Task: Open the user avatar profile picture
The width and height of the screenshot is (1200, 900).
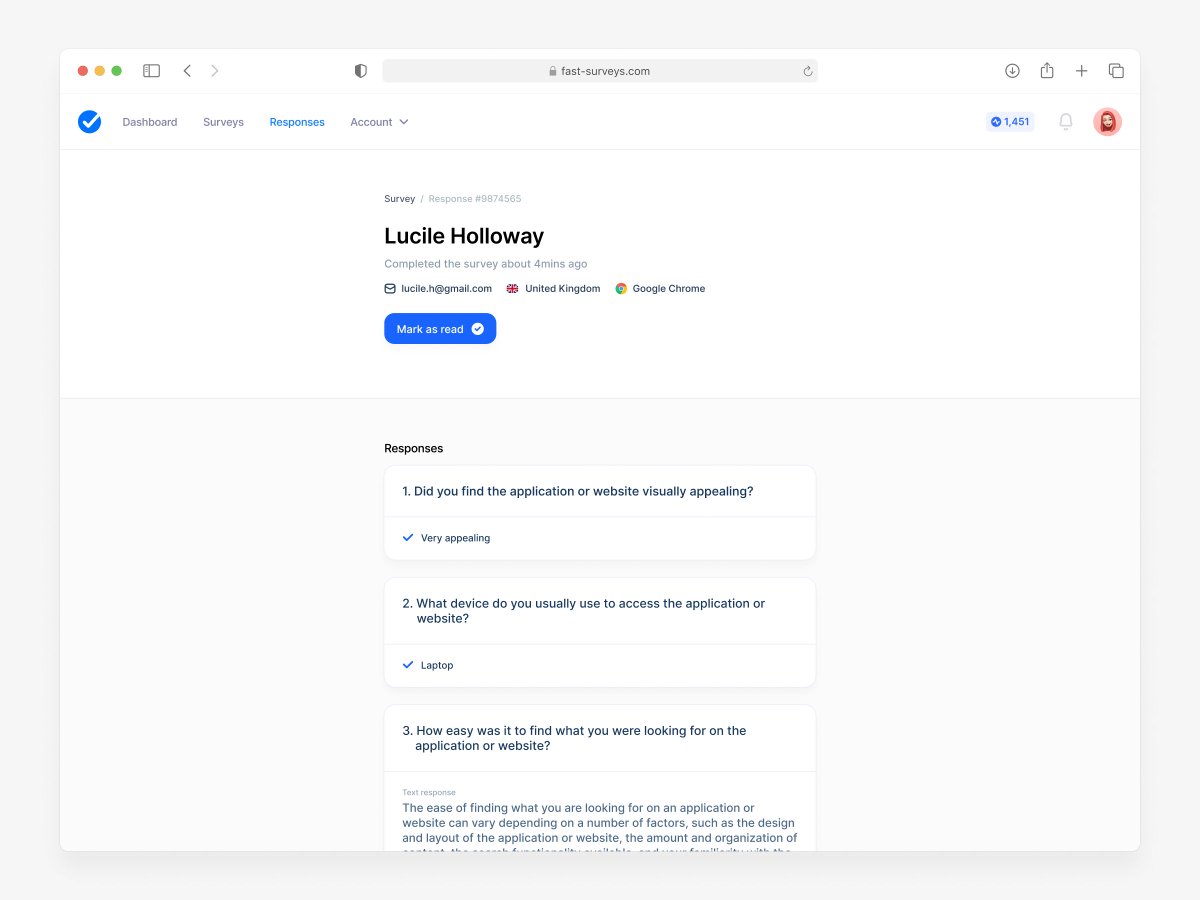Action: click(x=1107, y=122)
